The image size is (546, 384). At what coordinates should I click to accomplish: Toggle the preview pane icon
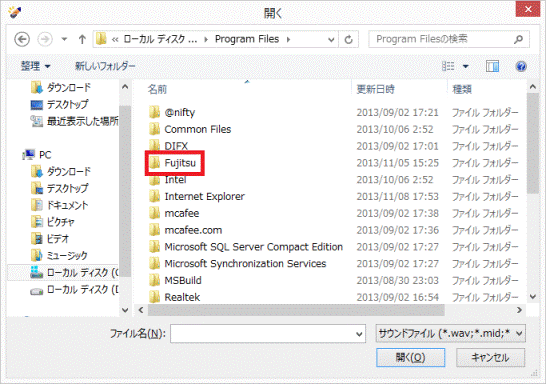492,66
